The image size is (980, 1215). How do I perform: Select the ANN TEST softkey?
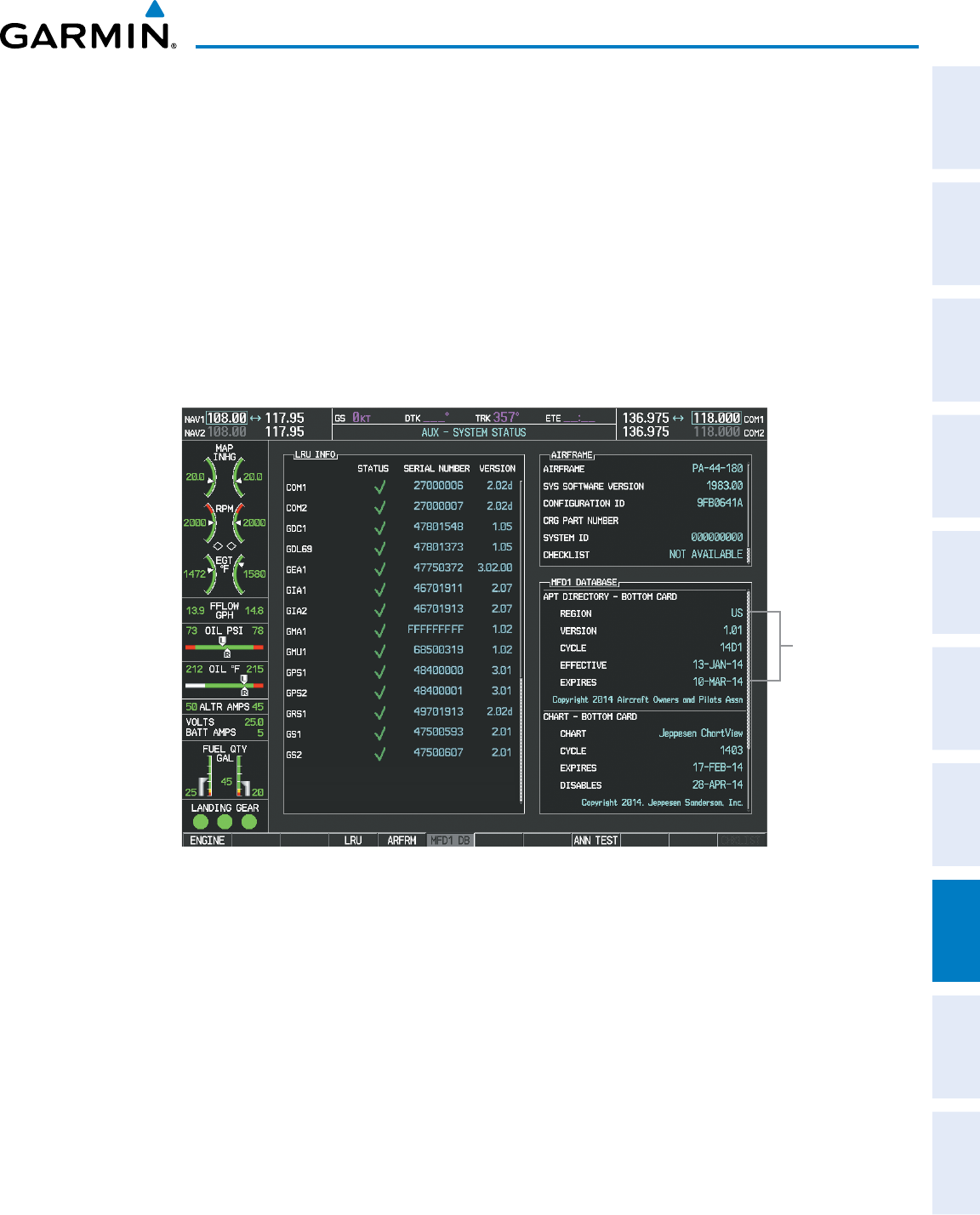[595, 840]
